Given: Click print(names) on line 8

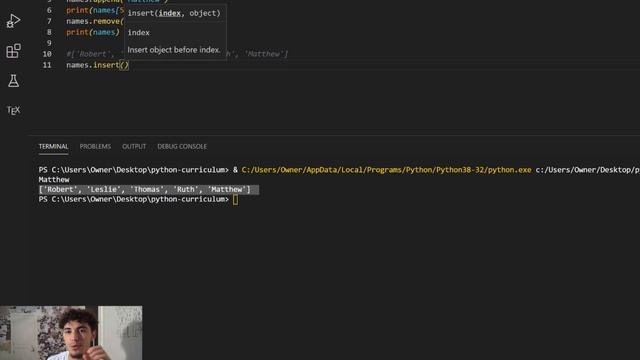Looking at the screenshot, I should (x=93, y=32).
